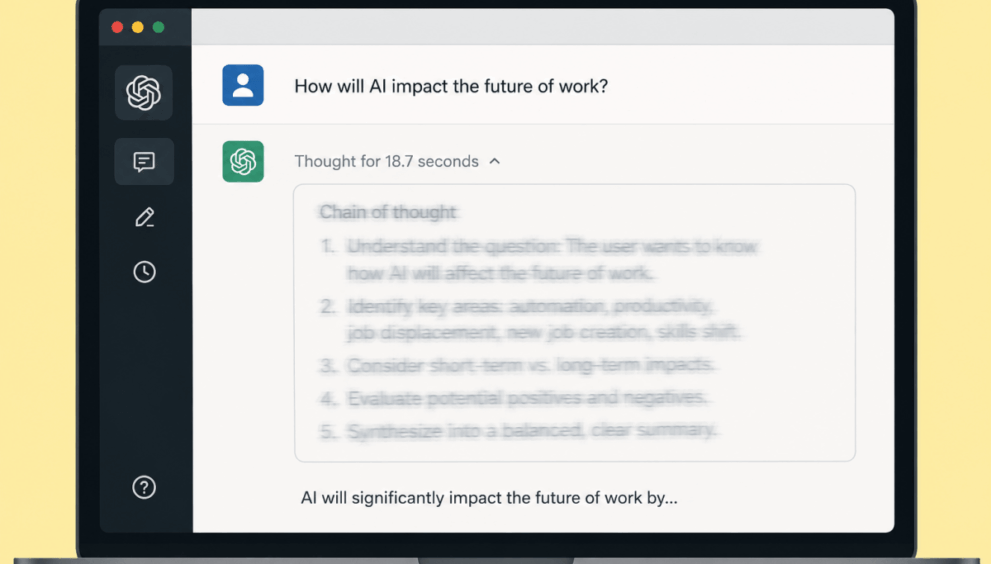The width and height of the screenshot is (991, 564).
Task: Collapse thinking with the chevron arrow
Action: (495, 161)
